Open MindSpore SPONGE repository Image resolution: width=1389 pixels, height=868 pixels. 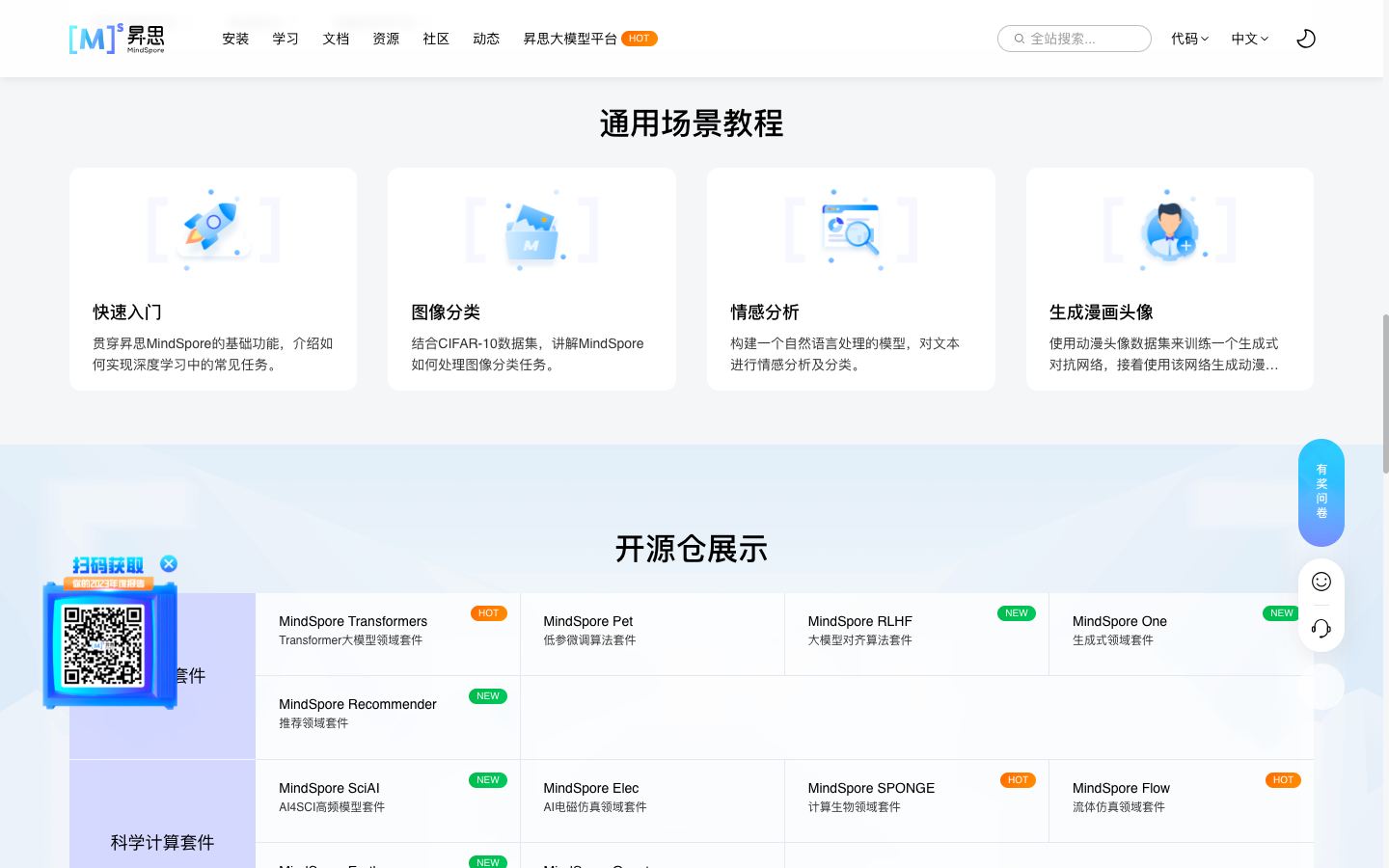coord(871,788)
